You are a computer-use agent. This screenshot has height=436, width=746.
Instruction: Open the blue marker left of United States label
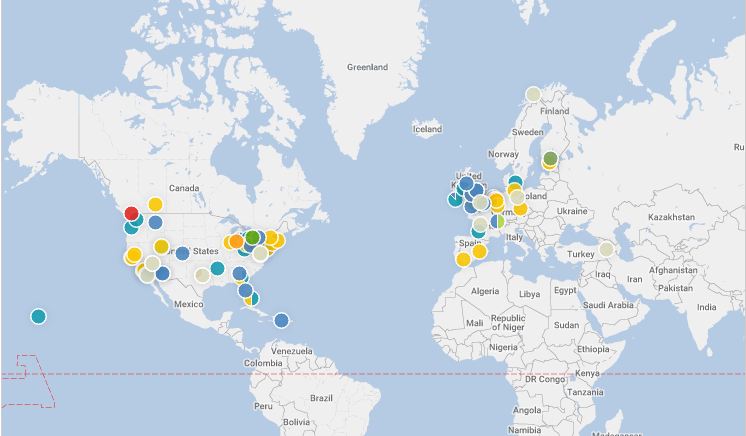click(182, 253)
